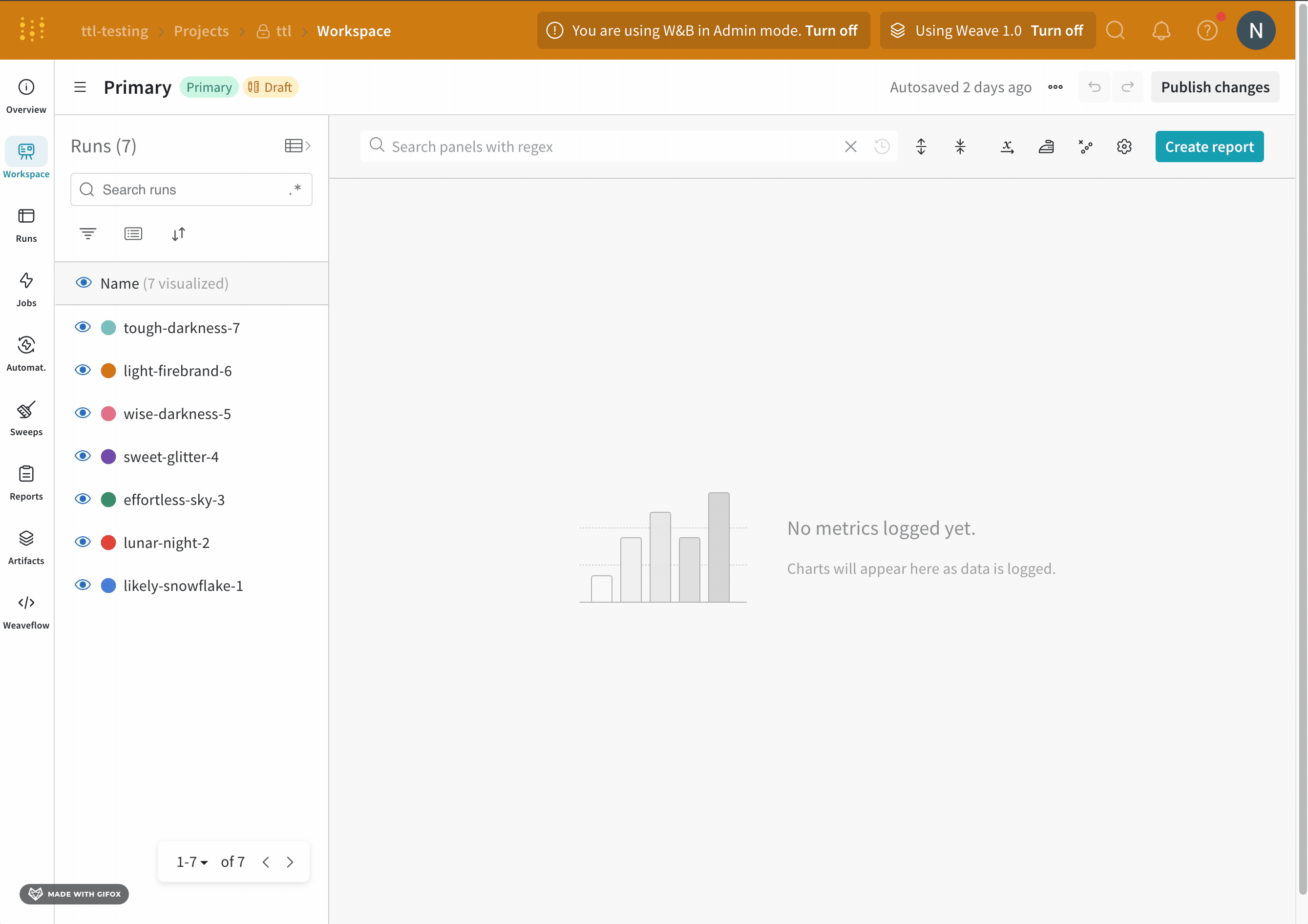Click the Create report button
The image size is (1308, 924).
point(1209,147)
